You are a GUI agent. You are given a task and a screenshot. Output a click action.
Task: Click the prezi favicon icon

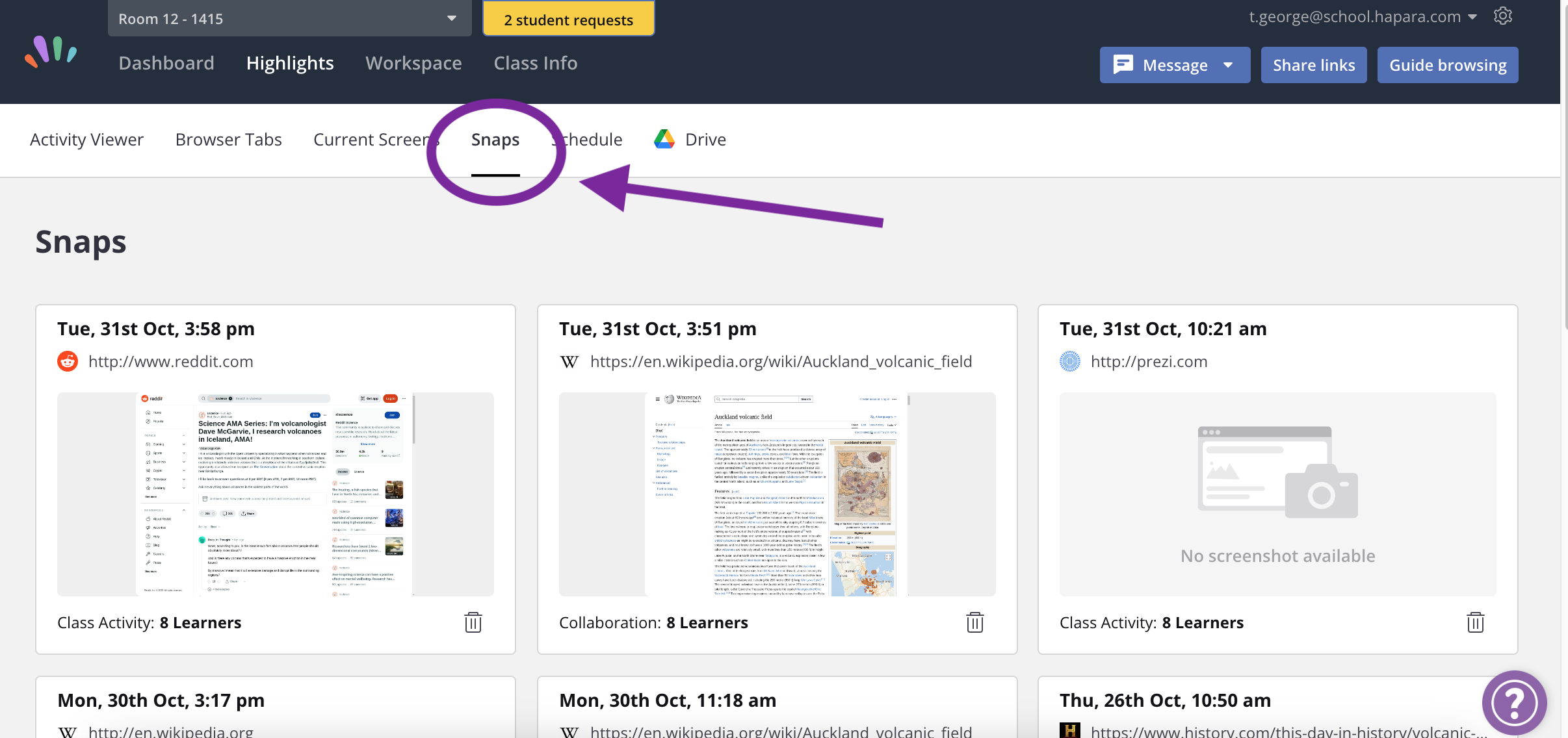pyautogui.click(x=1070, y=361)
